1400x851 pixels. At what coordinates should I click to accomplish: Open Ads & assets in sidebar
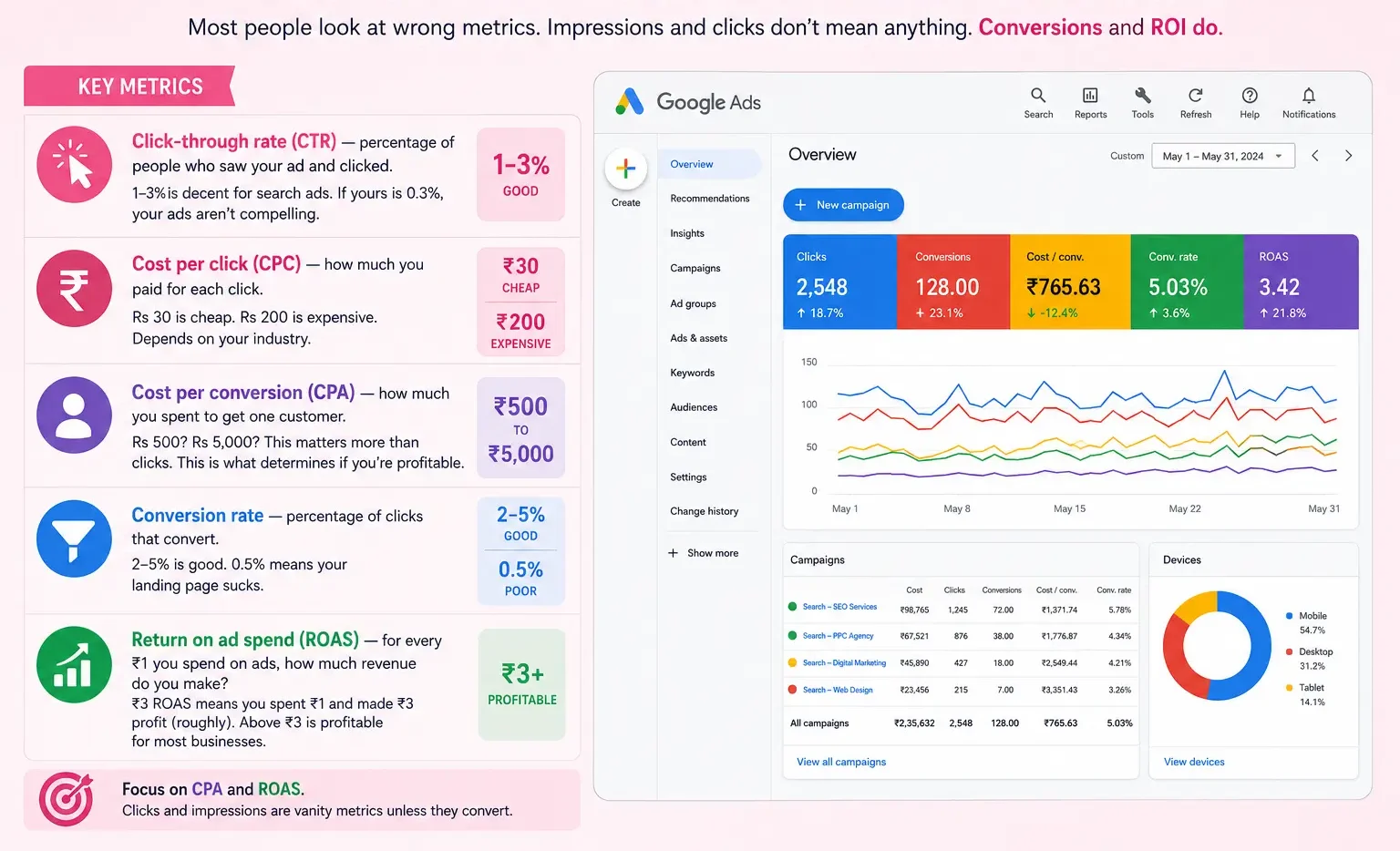pos(699,338)
